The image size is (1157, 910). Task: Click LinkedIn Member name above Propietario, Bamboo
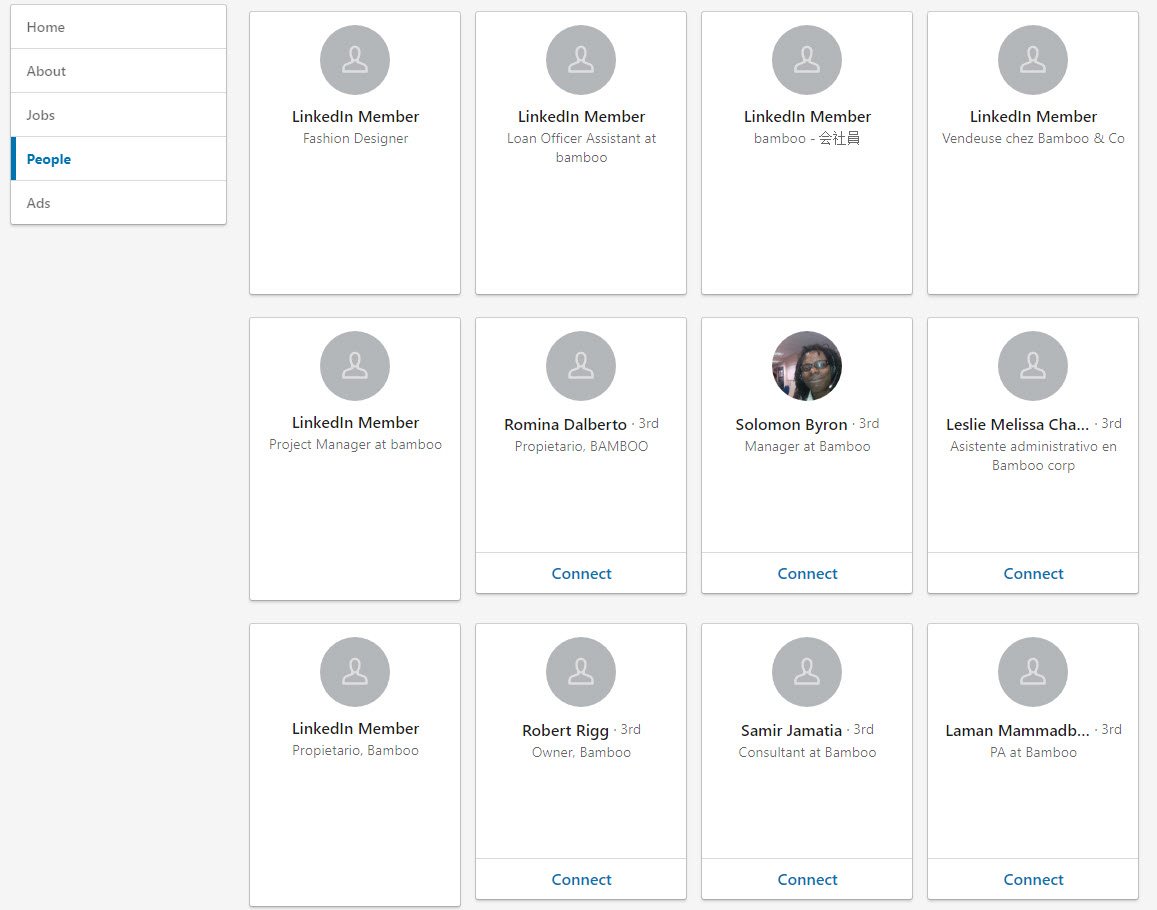355,728
